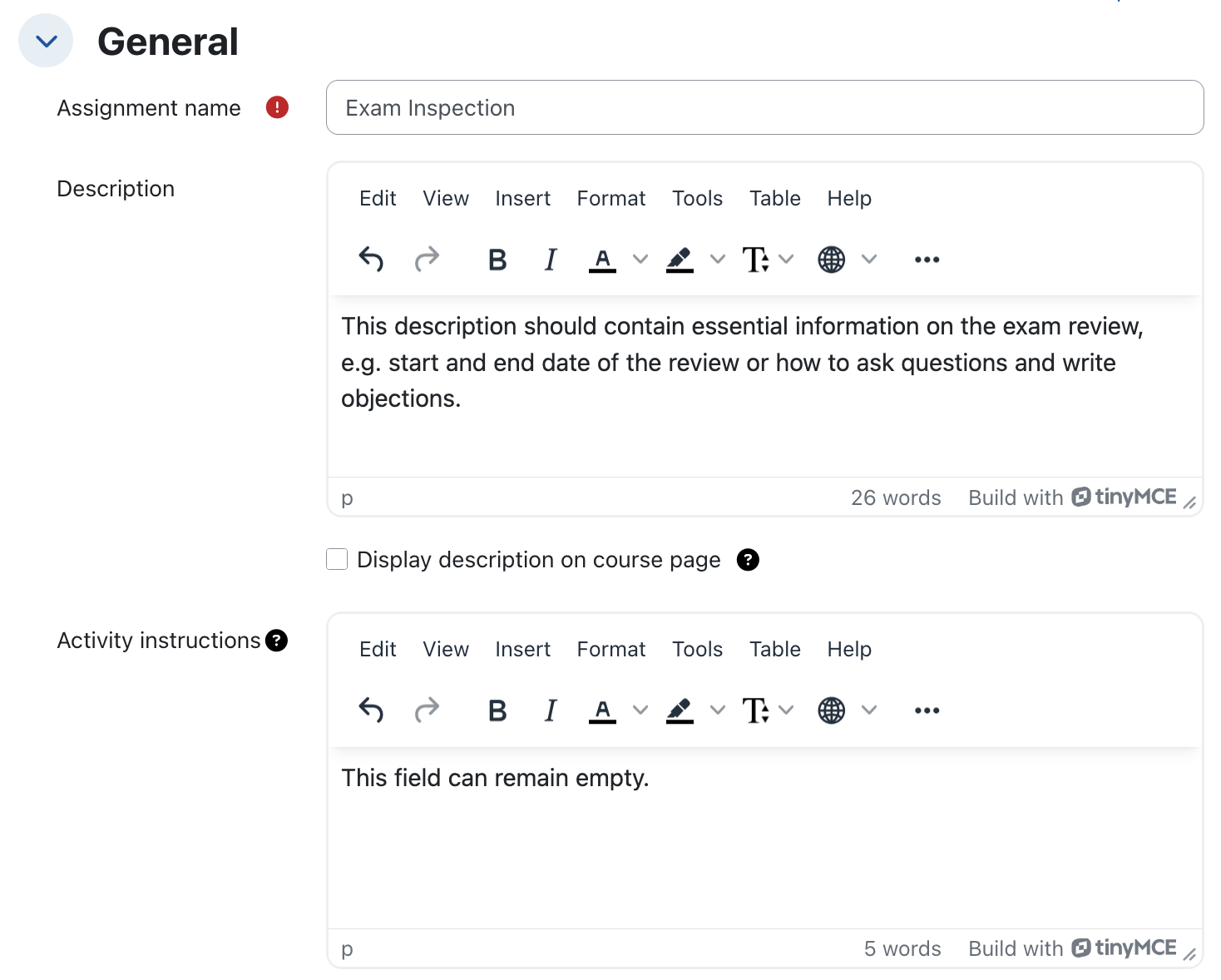Redo in the Description editor
1221x980 pixels.
coord(427,260)
